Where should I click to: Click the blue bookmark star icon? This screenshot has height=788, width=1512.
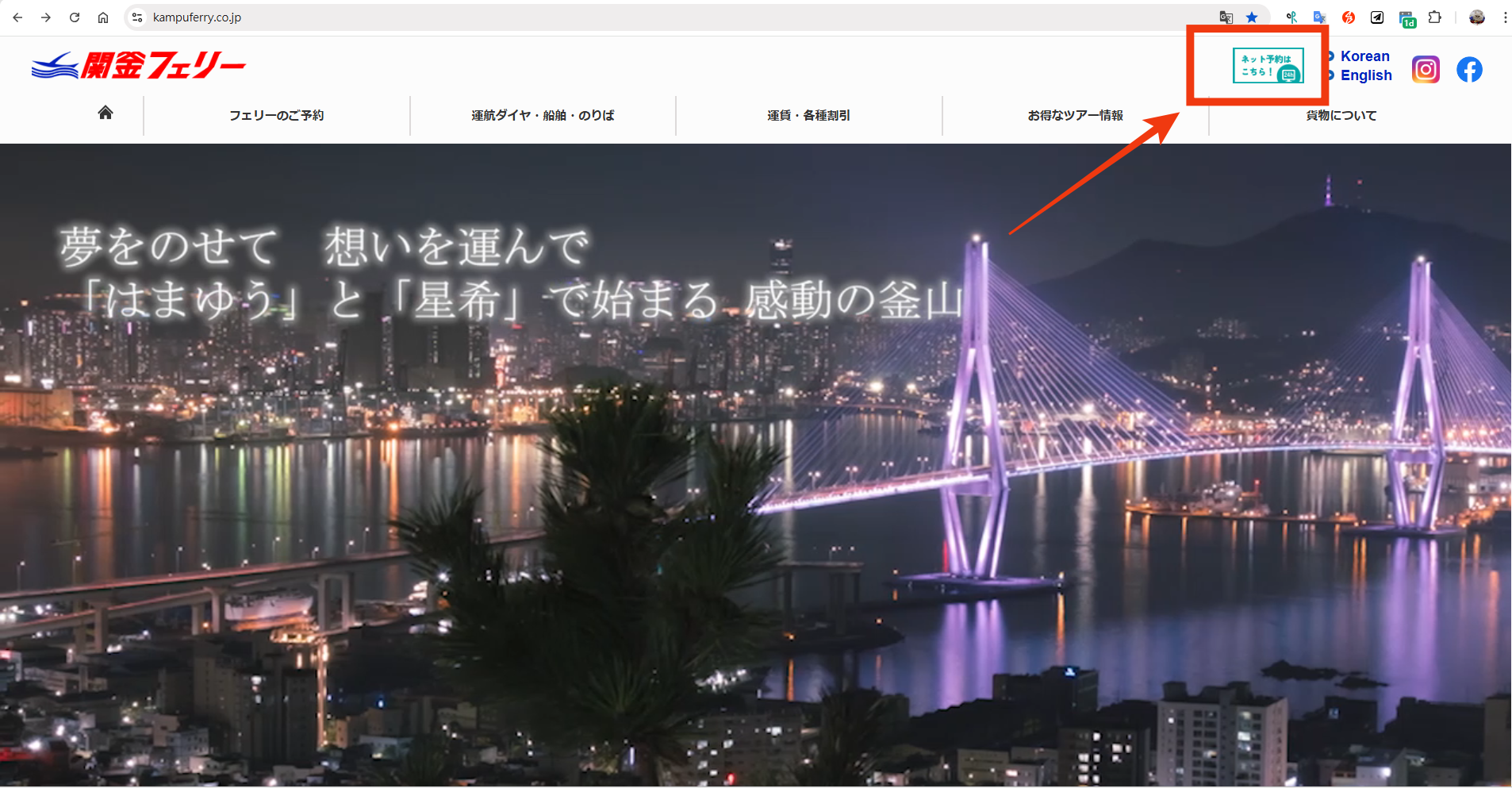tap(1252, 17)
